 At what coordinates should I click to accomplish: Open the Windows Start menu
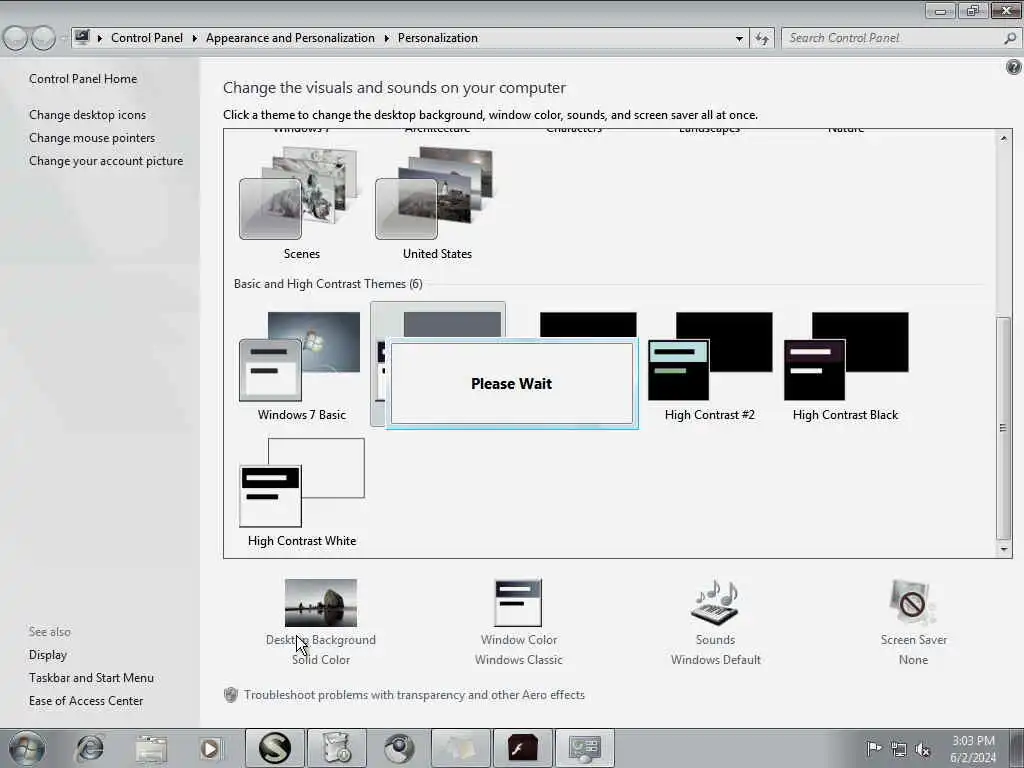tap(27, 748)
